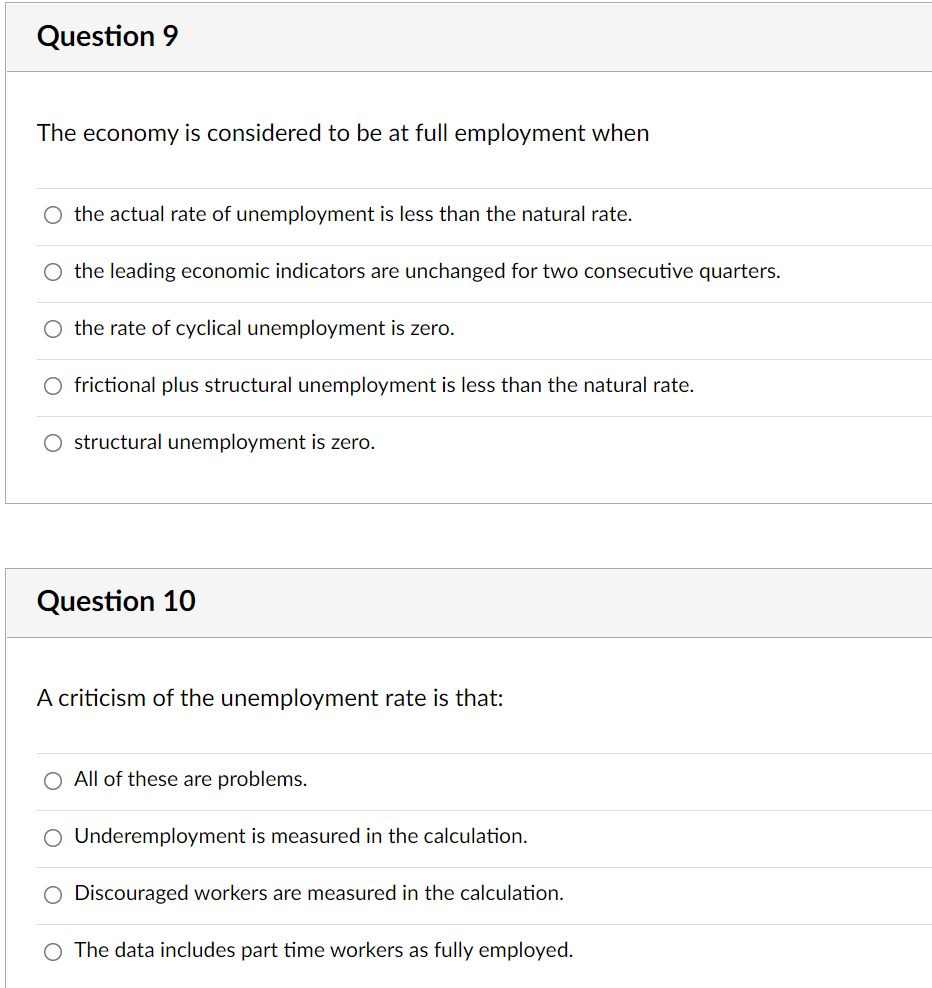932x988 pixels.
Task: Click the underemployment answer text label
Action: click(301, 836)
